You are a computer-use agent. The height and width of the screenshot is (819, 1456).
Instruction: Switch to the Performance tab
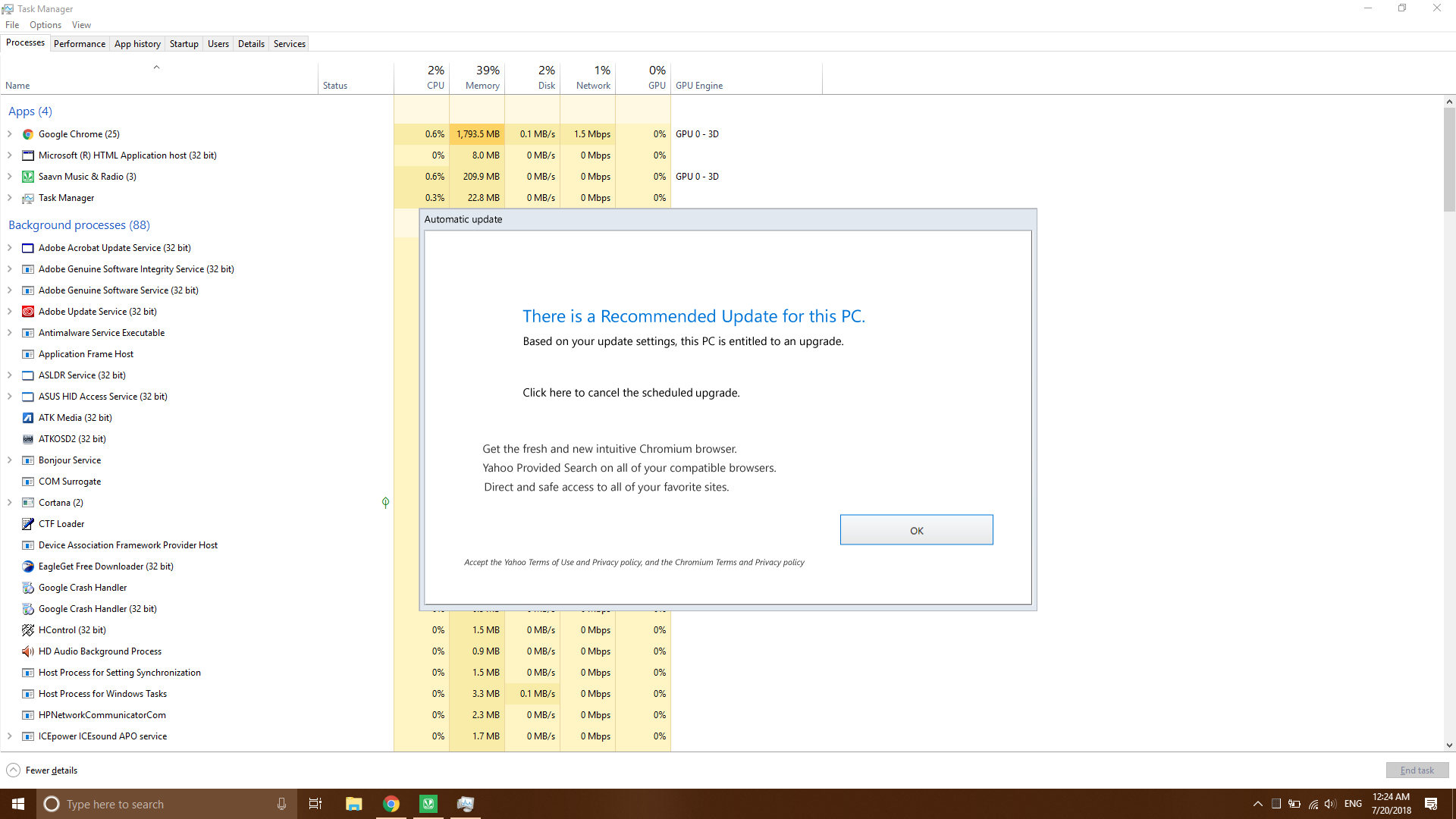(x=79, y=43)
